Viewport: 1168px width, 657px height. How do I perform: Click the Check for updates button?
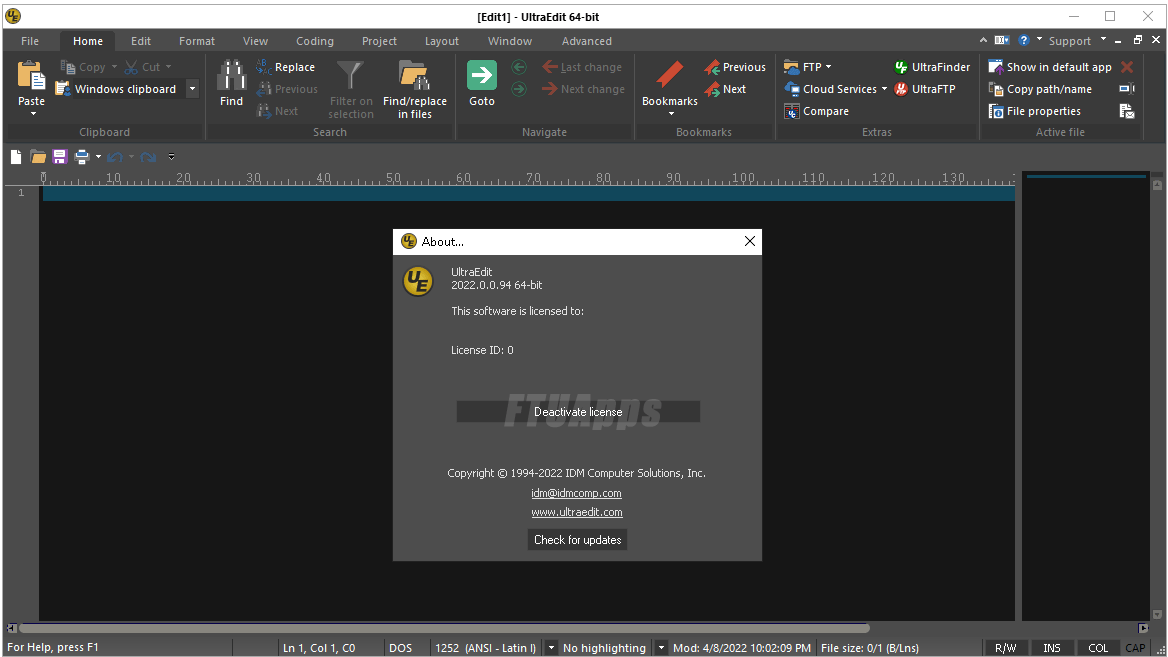[x=577, y=540]
